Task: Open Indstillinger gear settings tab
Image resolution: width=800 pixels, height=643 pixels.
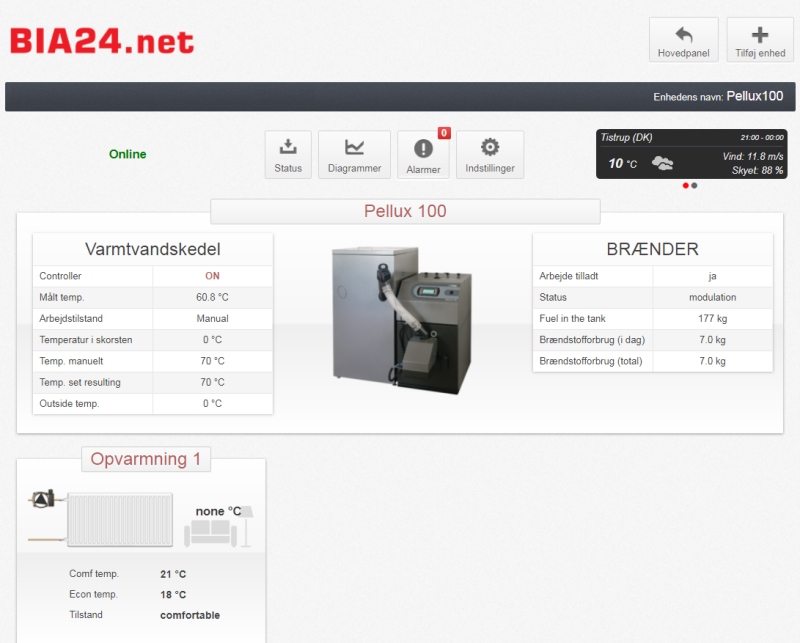Action: [x=490, y=155]
